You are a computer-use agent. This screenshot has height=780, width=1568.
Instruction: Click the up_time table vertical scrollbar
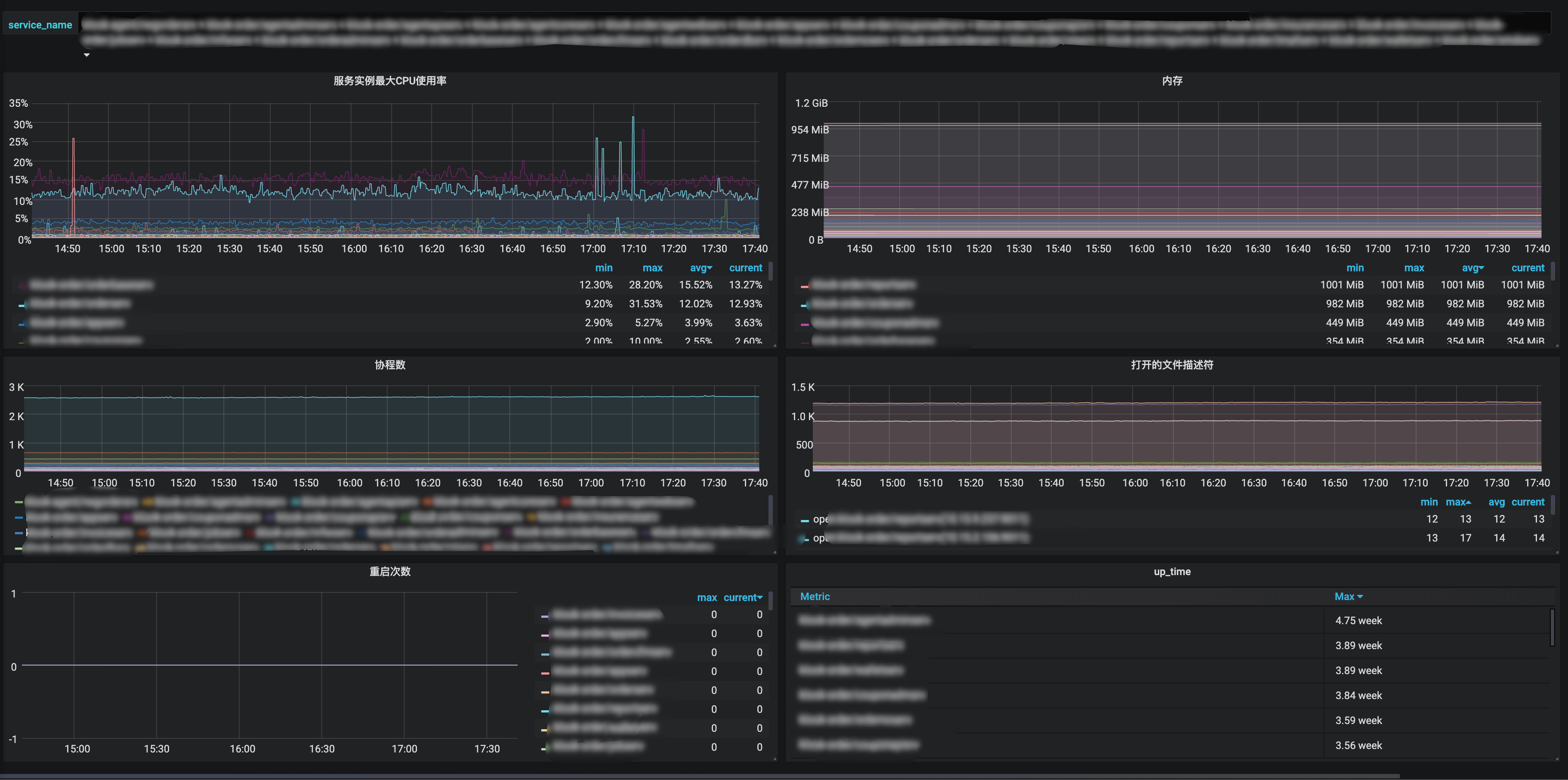point(1552,627)
